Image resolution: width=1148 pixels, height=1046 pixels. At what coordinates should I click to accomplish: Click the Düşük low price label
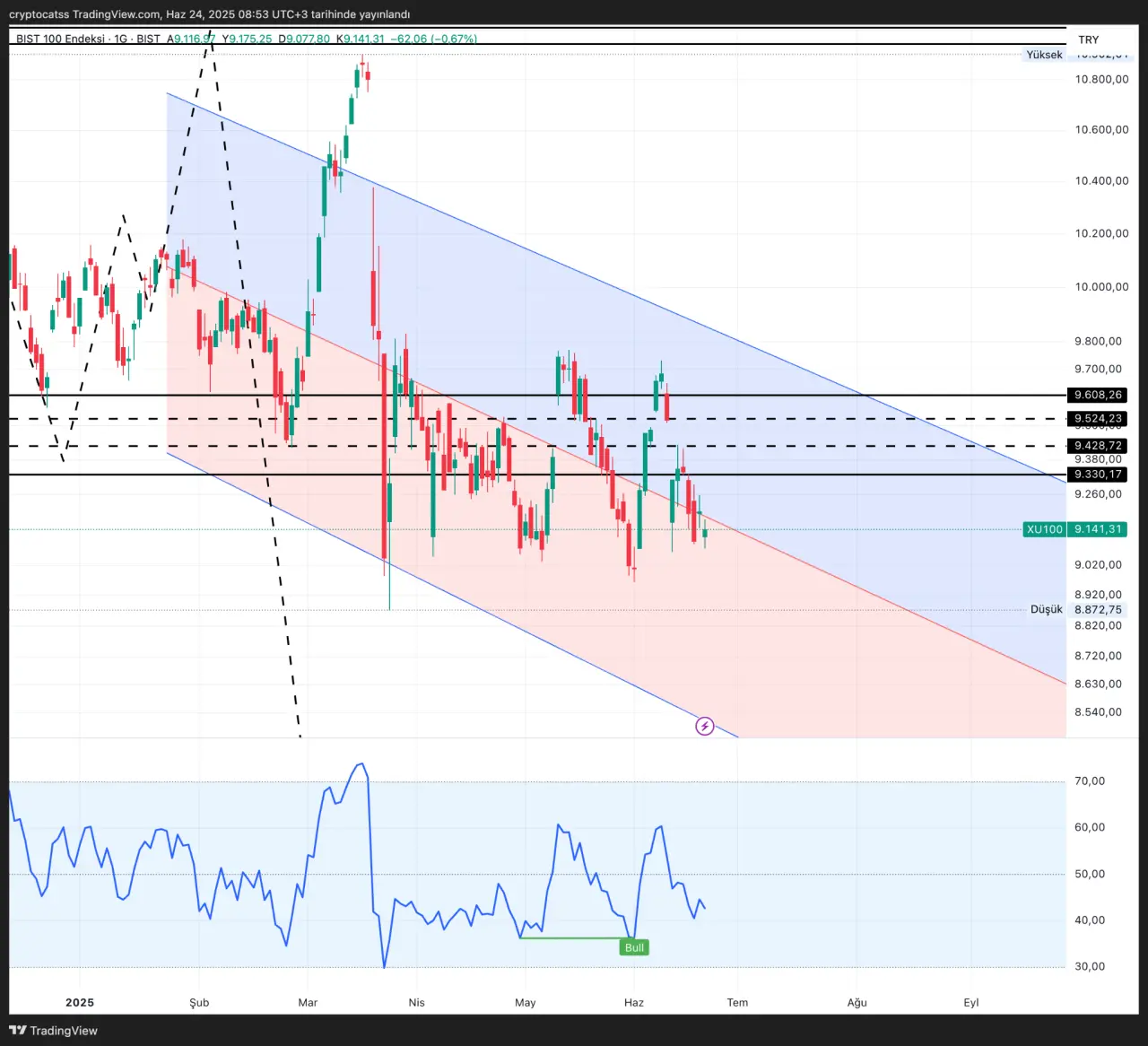[x=1046, y=609]
